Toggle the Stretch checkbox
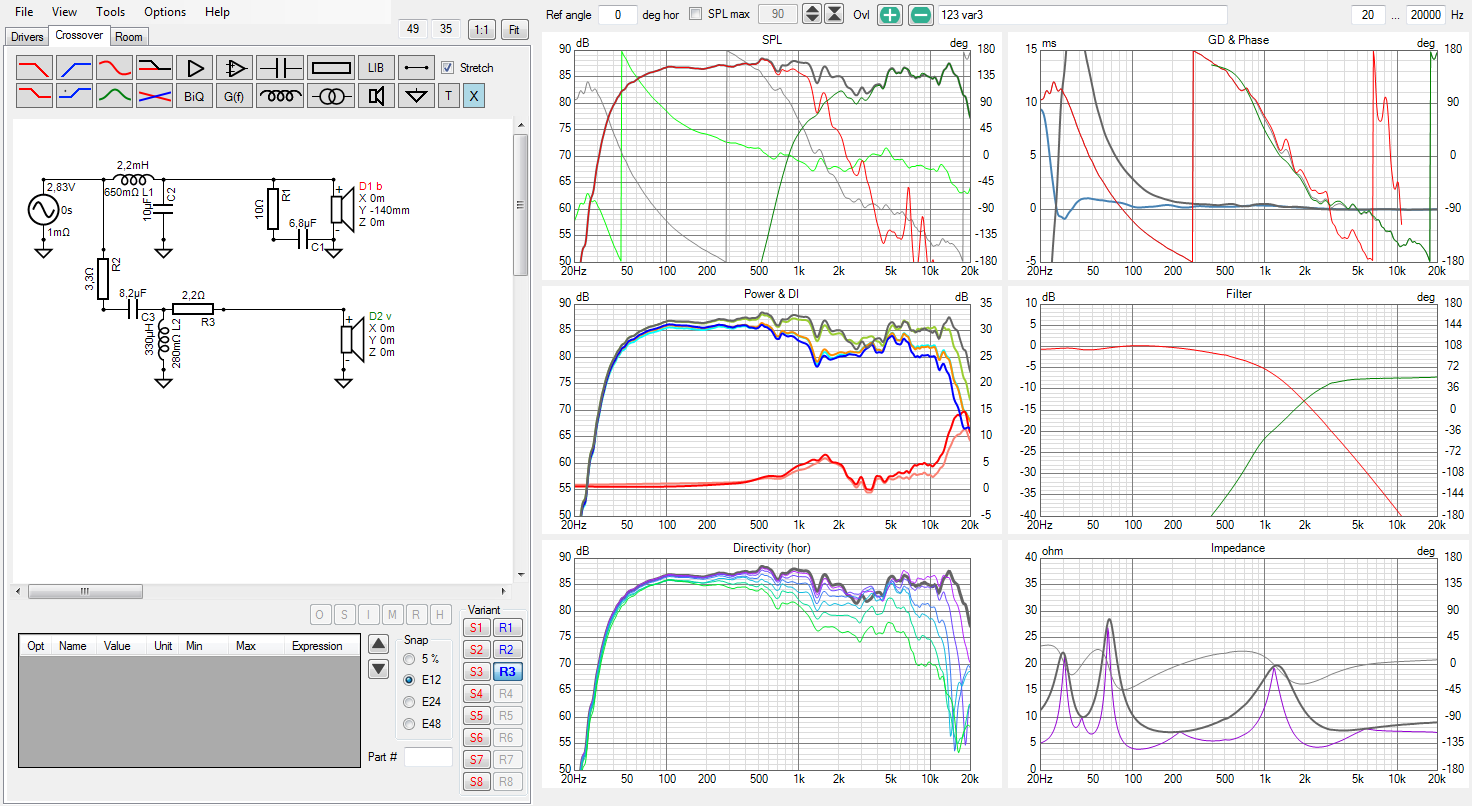 (448, 67)
